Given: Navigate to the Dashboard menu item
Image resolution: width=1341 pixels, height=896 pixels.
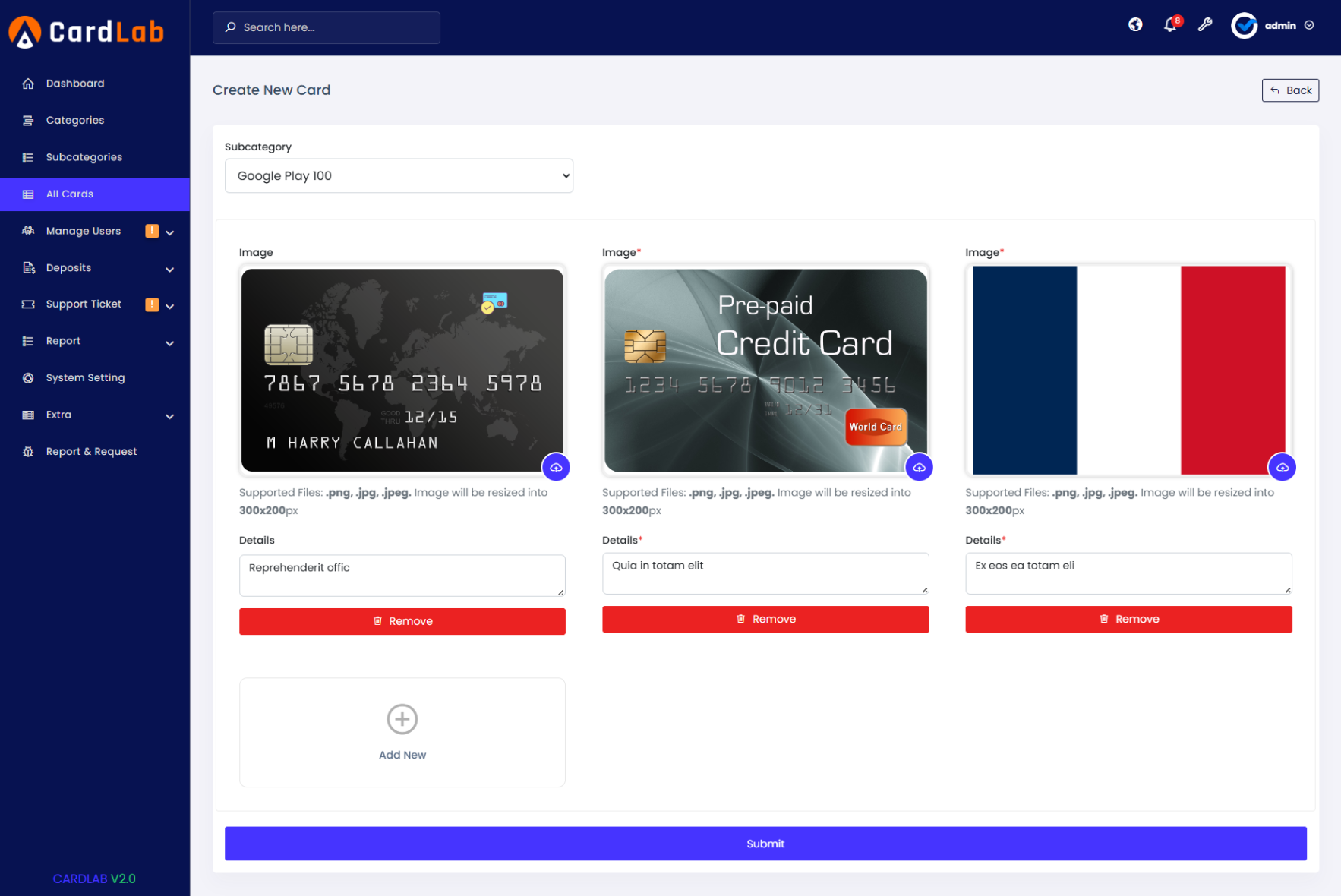Looking at the screenshot, I should click(75, 83).
